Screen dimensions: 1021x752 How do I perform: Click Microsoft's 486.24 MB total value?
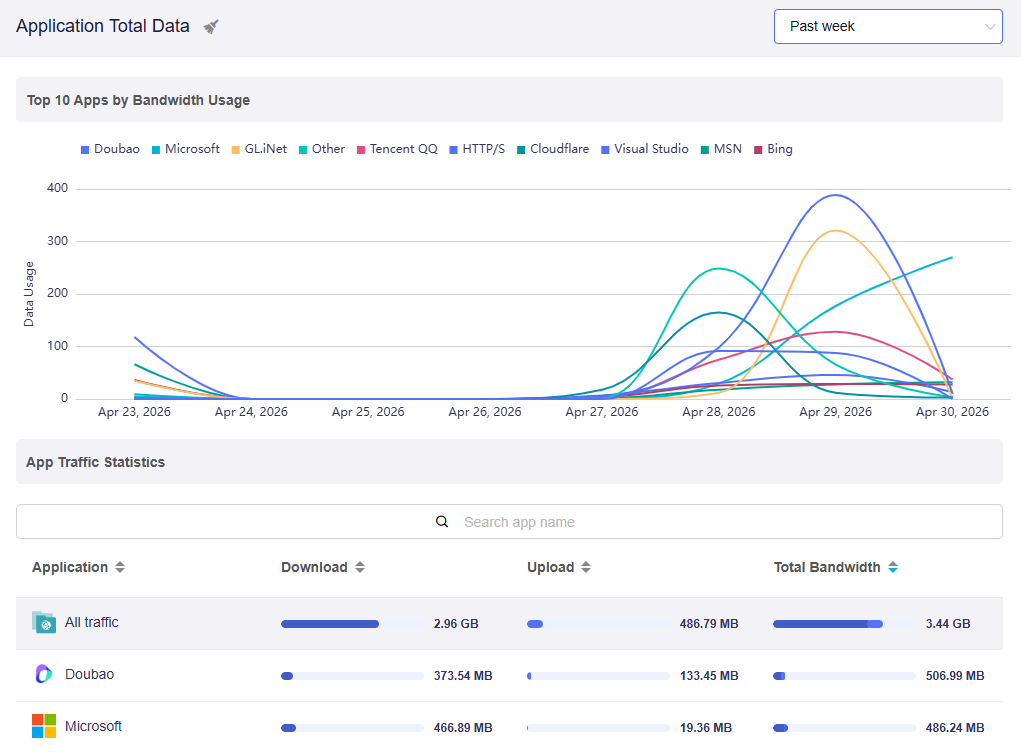(955, 728)
